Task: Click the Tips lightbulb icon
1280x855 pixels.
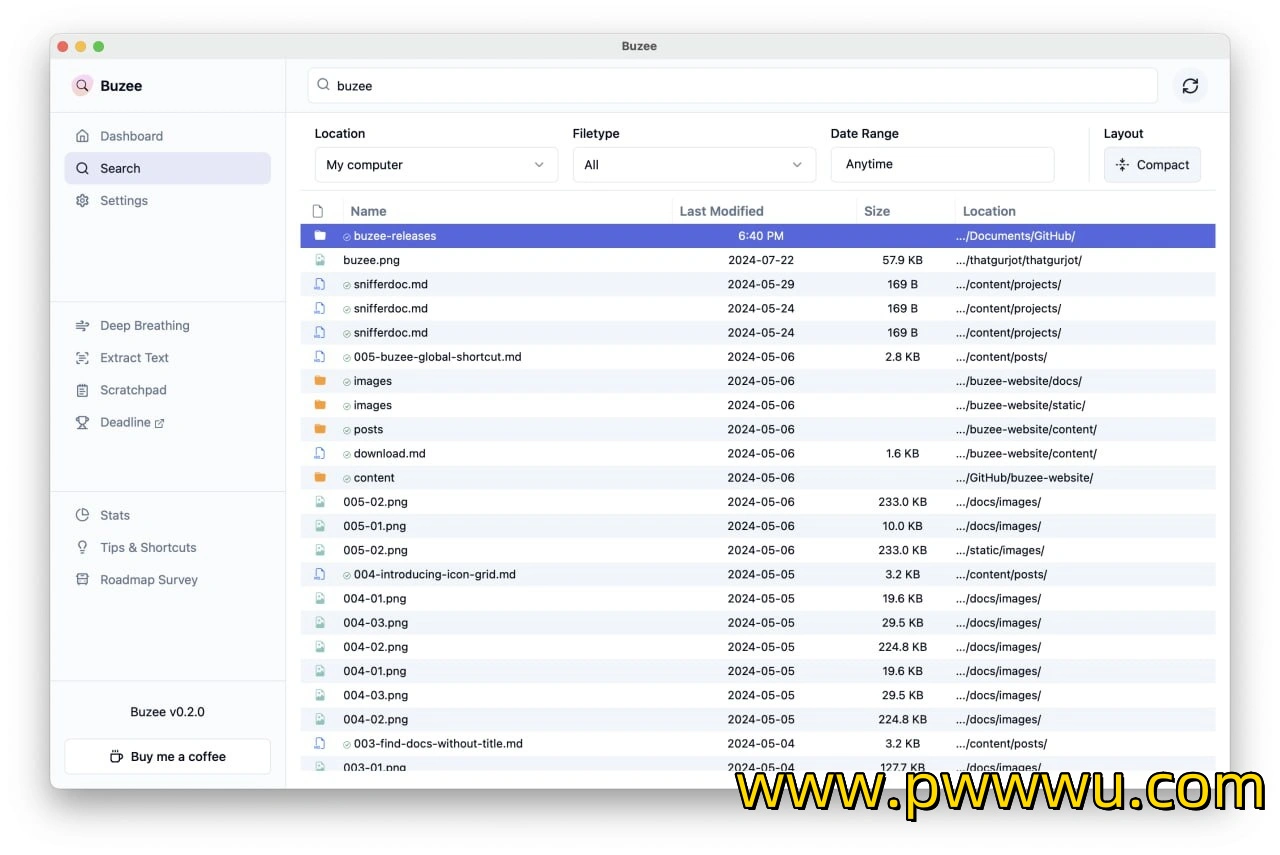Action: 82,547
